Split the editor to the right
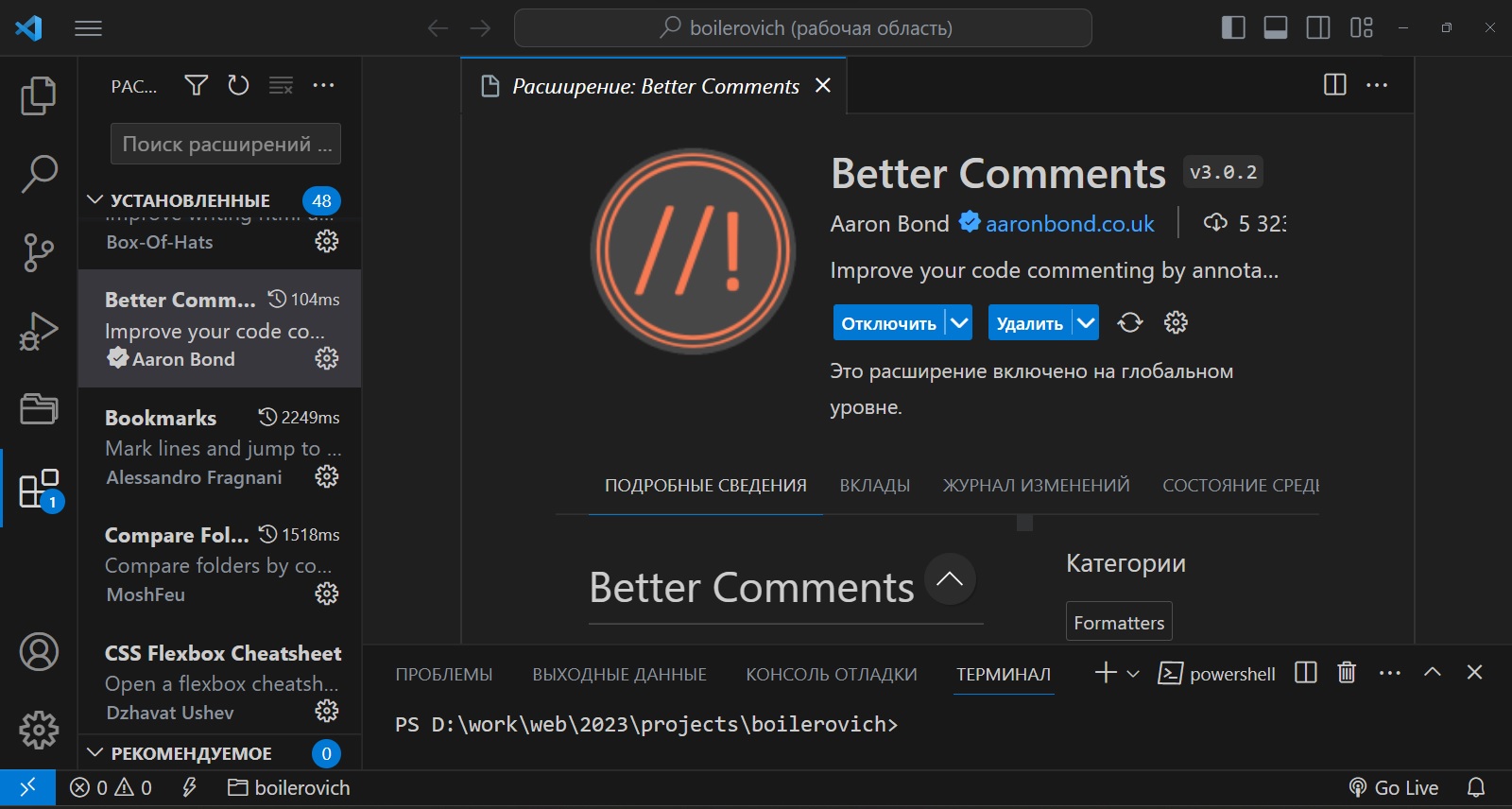The image size is (1512, 809). 1335,85
